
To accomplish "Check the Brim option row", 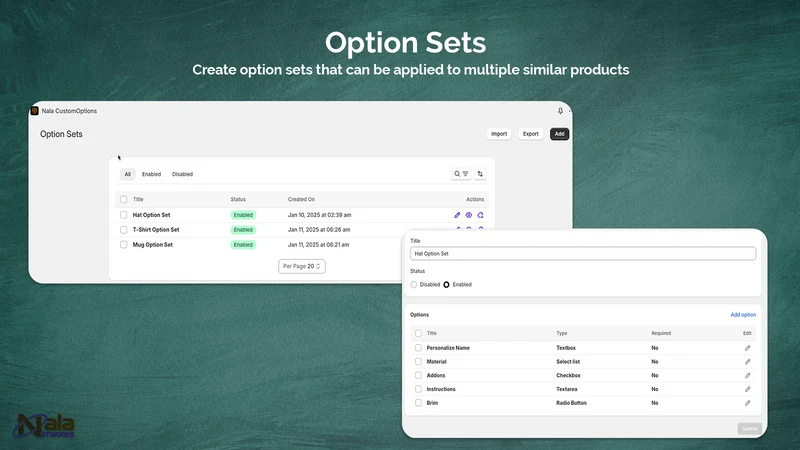I will 418,403.
